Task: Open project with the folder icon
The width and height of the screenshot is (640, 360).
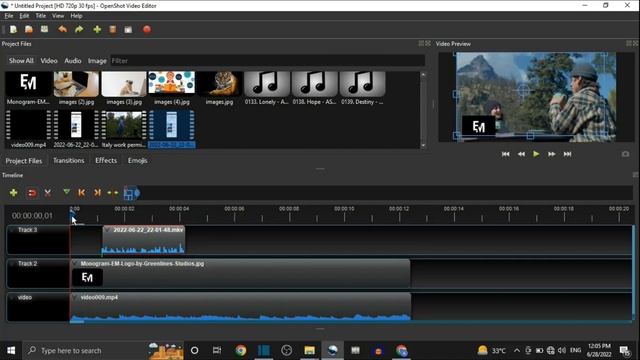Action: [x=29, y=29]
